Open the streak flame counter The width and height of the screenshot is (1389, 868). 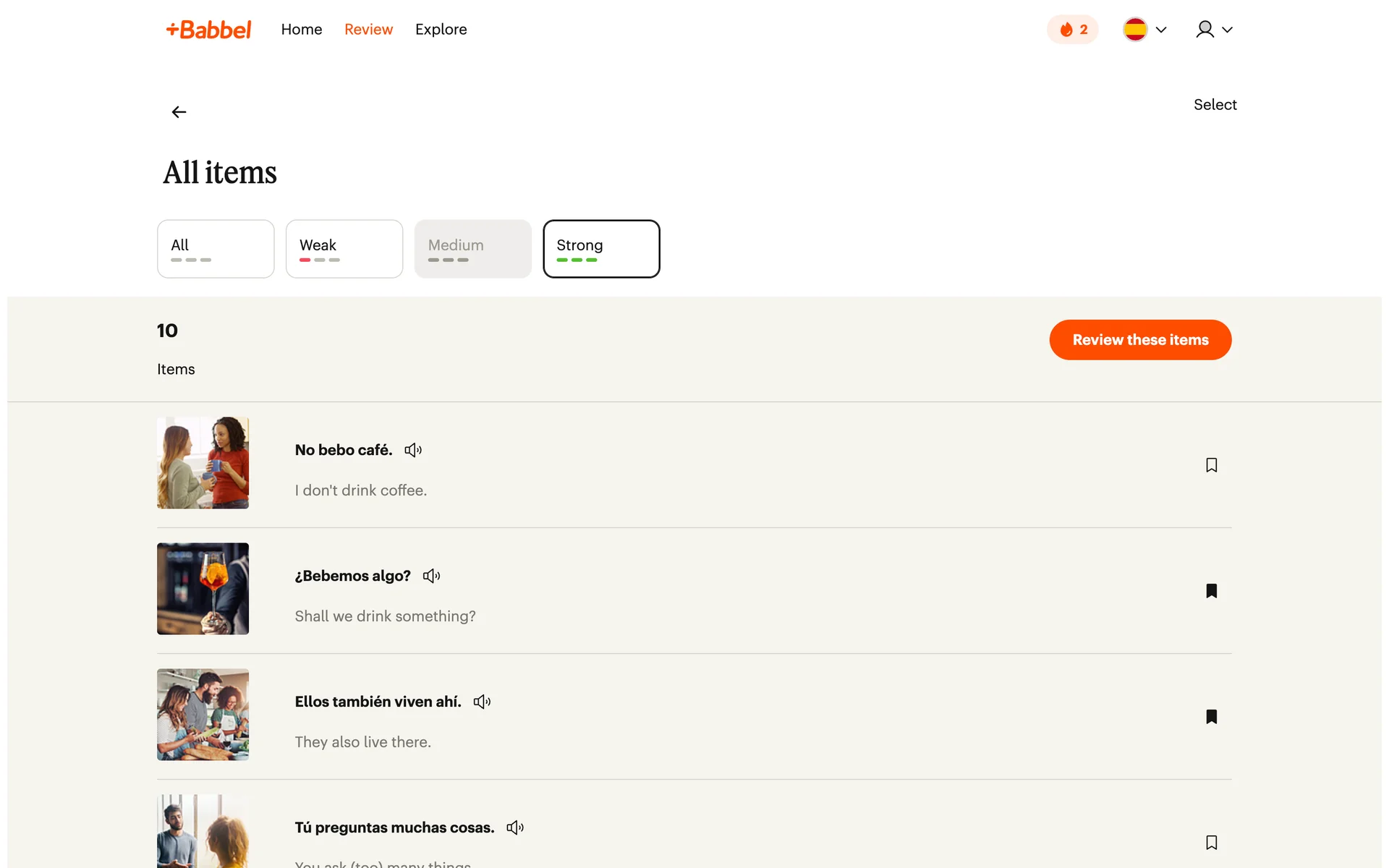pyautogui.click(x=1073, y=30)
